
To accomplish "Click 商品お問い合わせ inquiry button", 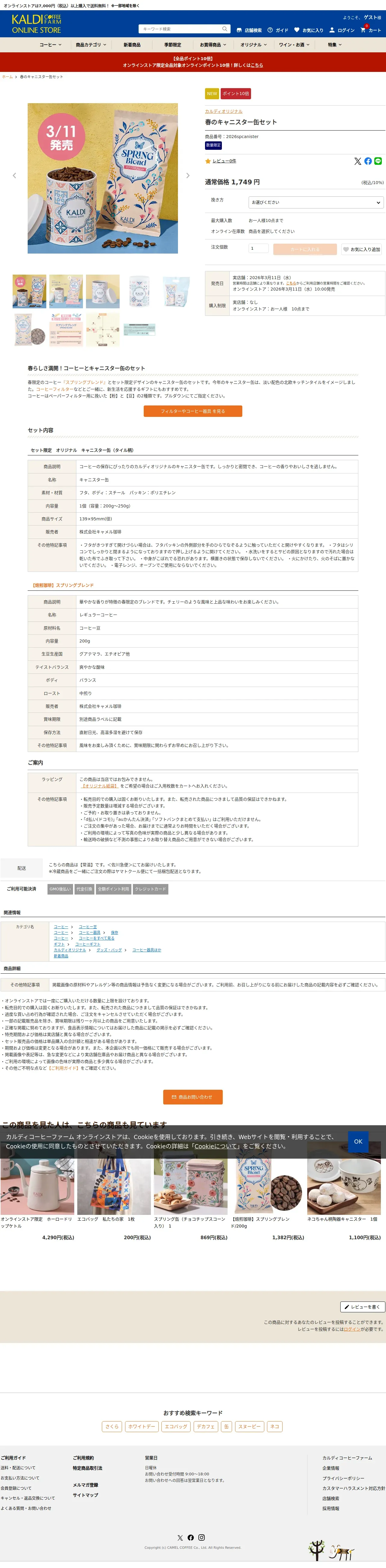I will (x=193, y=1097).
